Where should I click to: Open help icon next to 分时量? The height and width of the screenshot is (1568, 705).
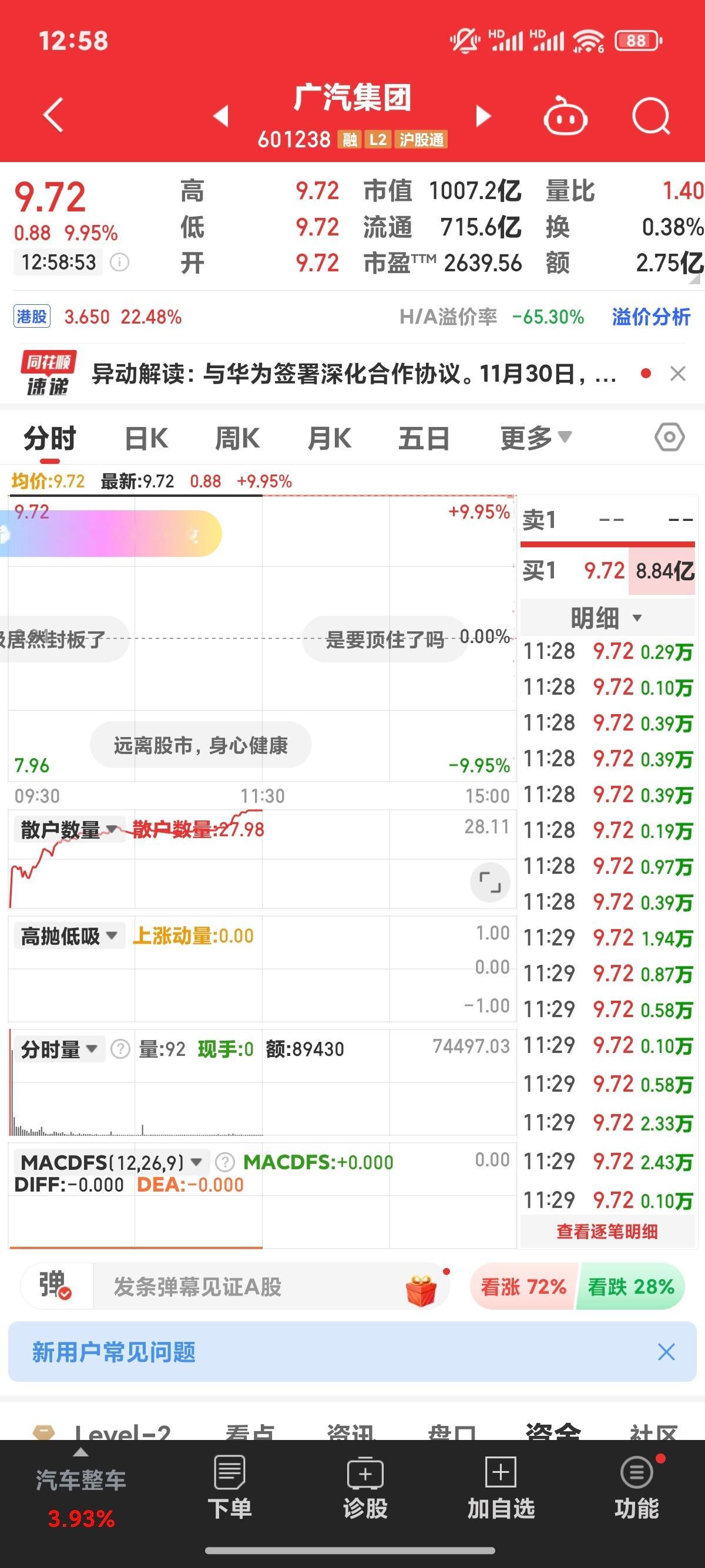(x=120, y=1049)
